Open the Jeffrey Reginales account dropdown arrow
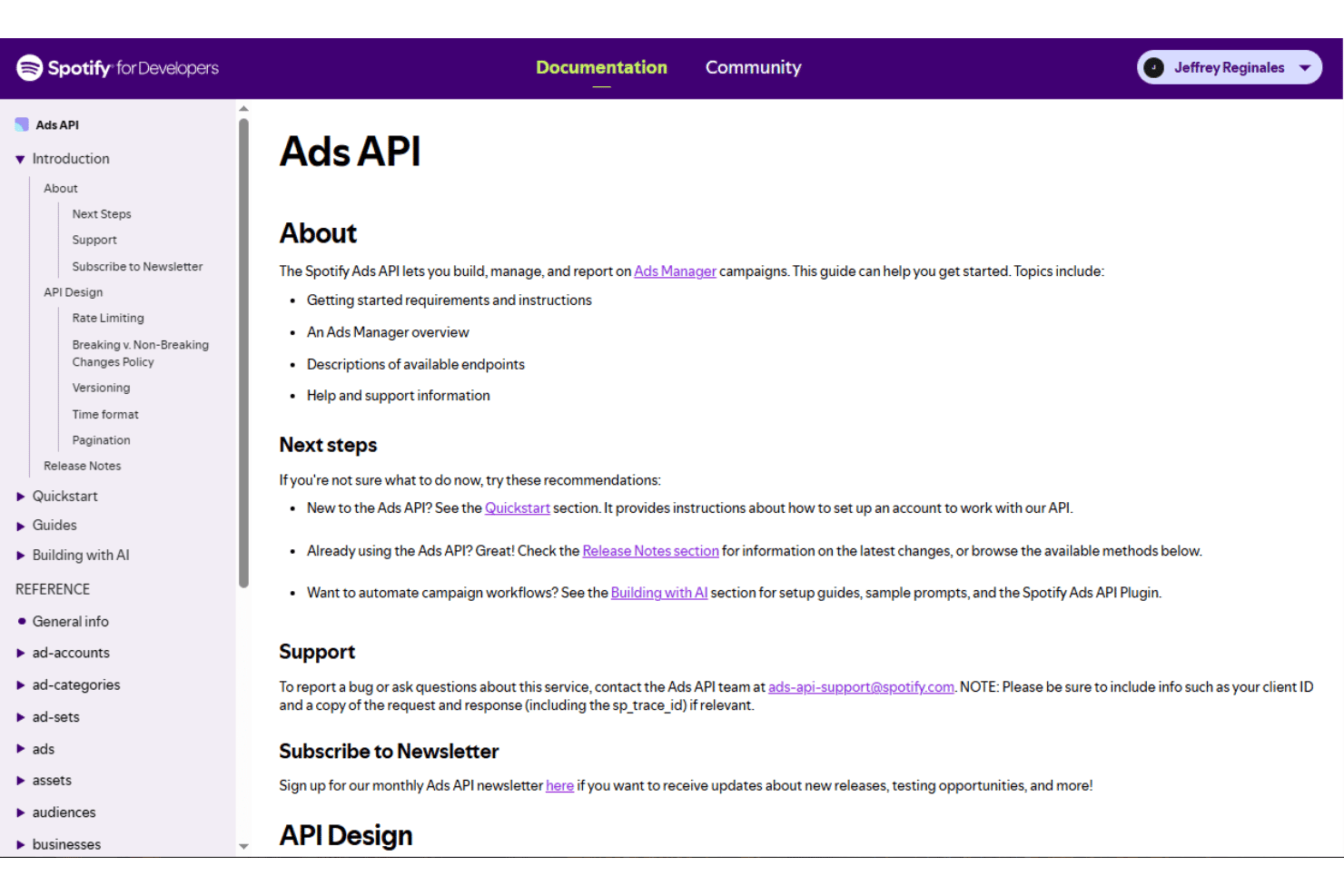This screenshot has width=1344, height=896. coord(1305,68)
